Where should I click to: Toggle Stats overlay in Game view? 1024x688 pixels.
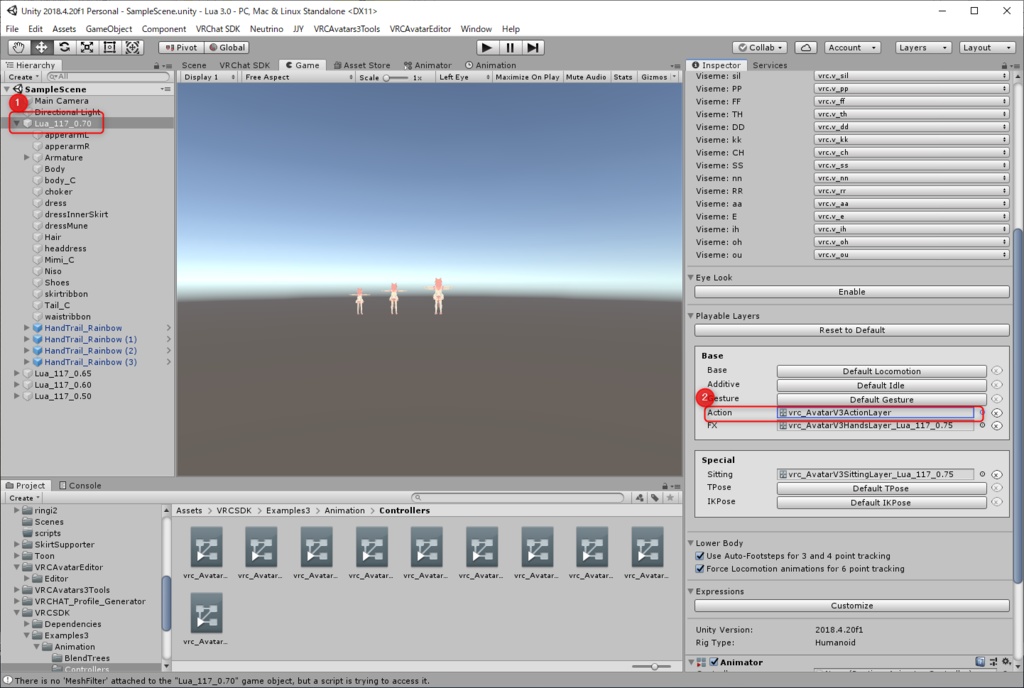[623, 77]
